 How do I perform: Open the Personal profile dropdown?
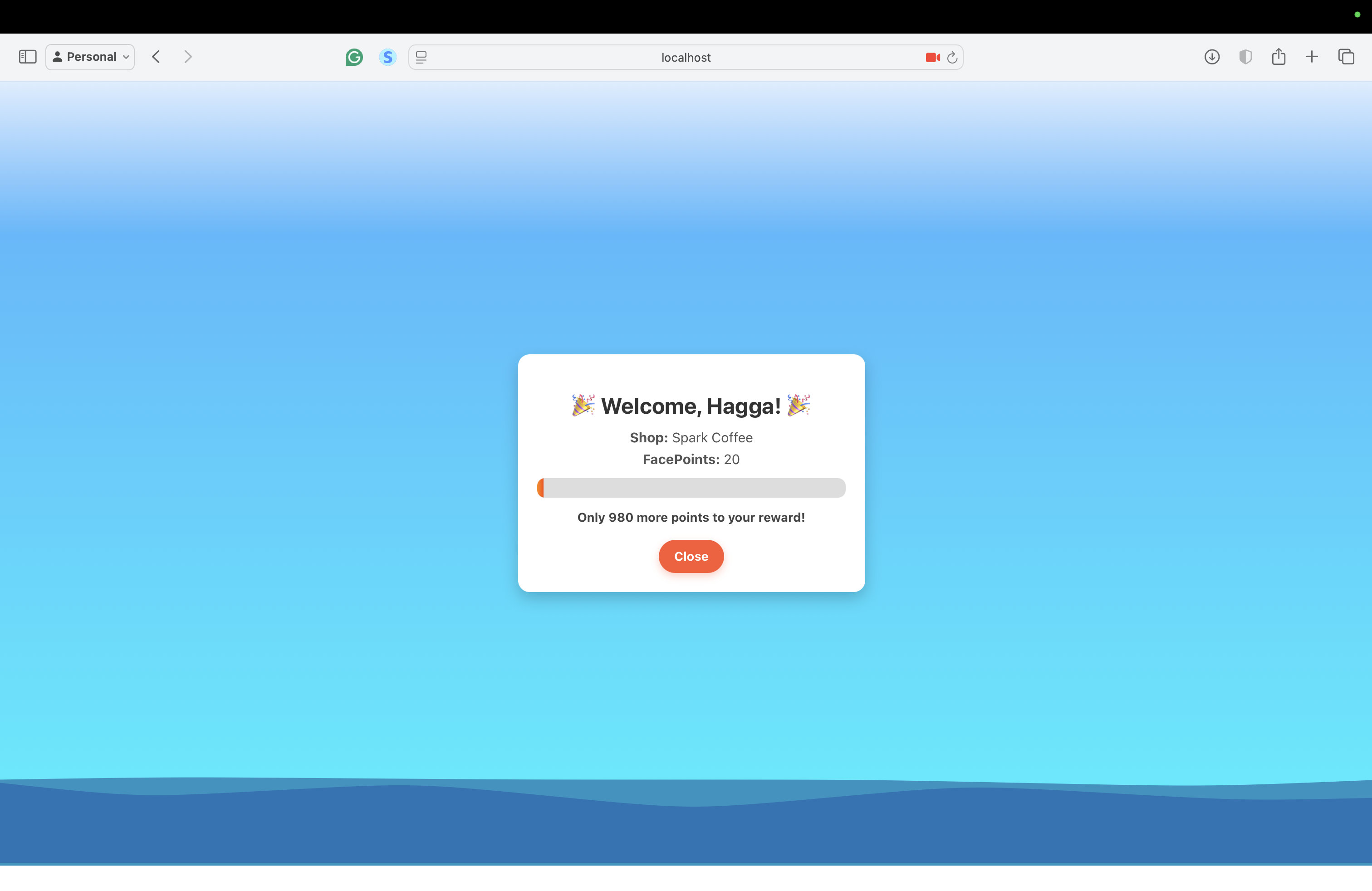click(x=90, y=56)
